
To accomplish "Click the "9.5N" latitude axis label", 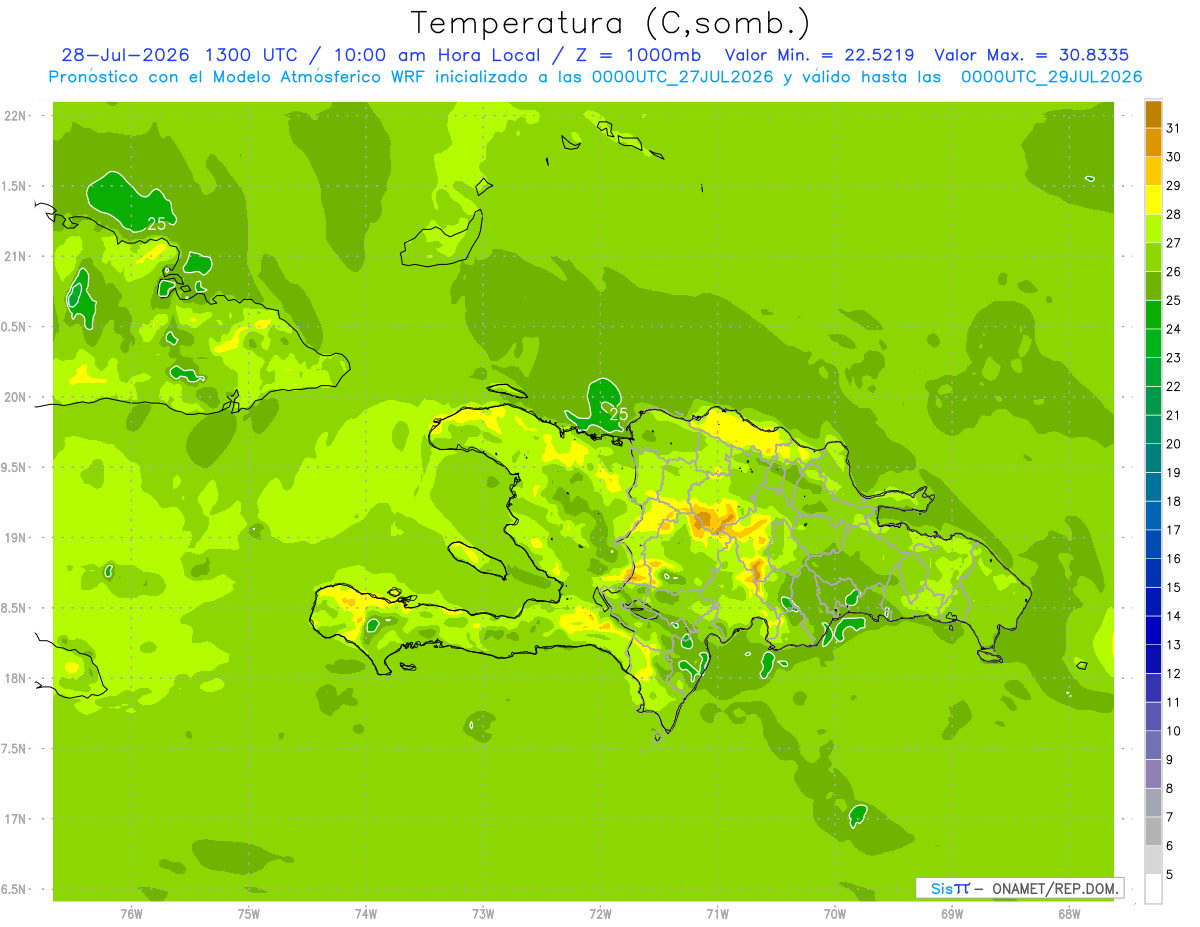I will [x=15, y=467].
